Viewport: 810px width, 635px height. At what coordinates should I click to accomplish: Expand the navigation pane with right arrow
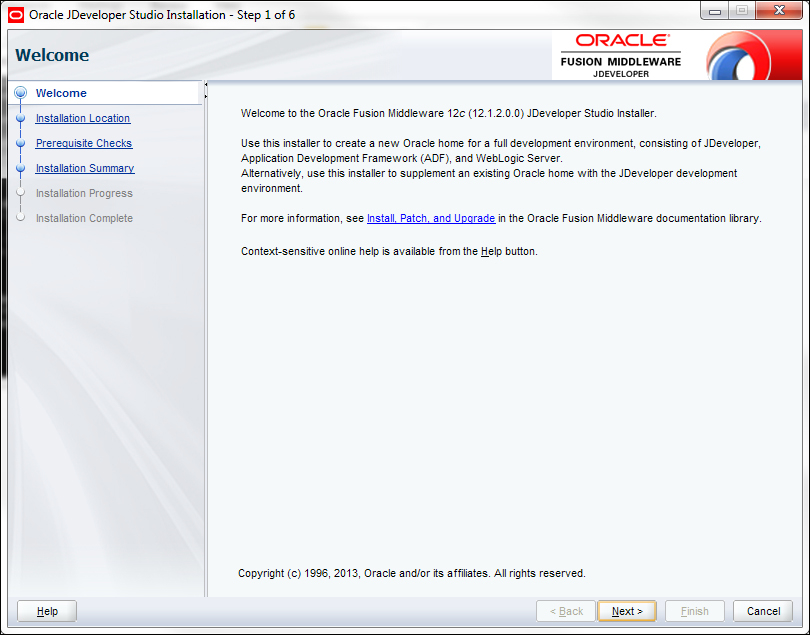point(206,96)
